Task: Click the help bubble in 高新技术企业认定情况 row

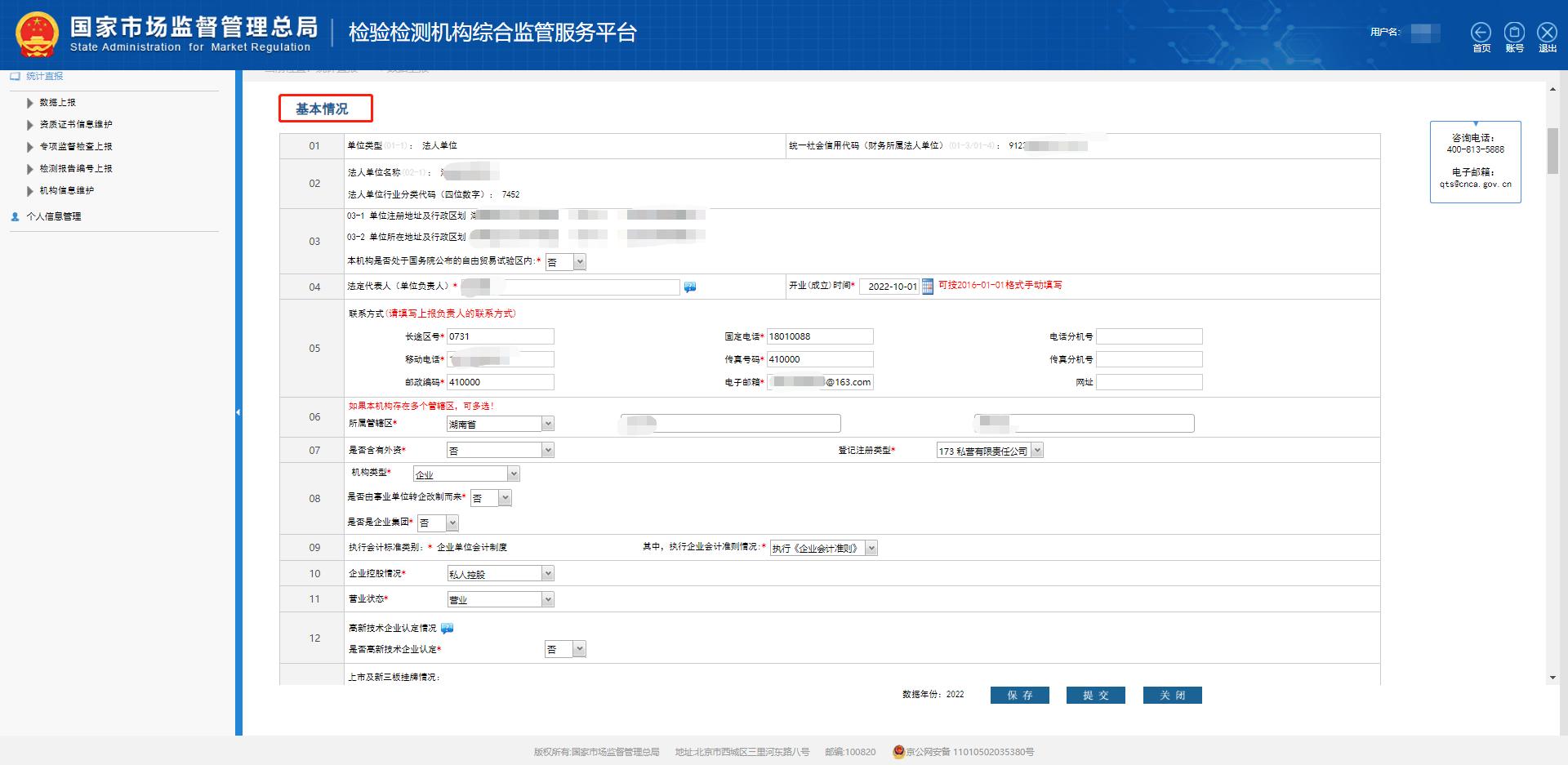Action: click(445, 628)
